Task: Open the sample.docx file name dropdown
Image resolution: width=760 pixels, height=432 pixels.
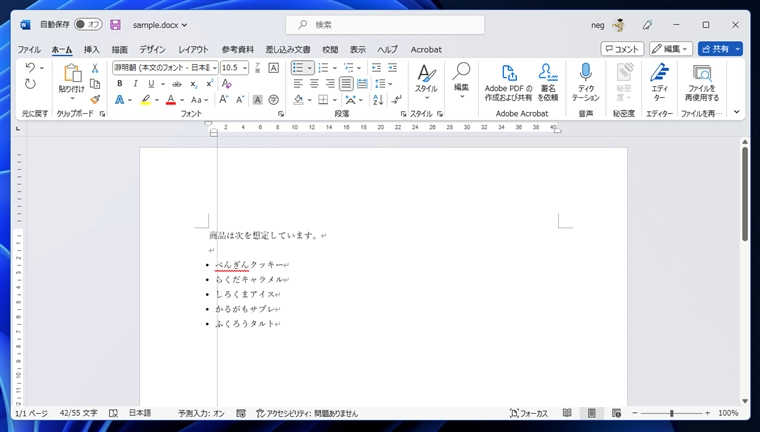Action: [160, 25]
